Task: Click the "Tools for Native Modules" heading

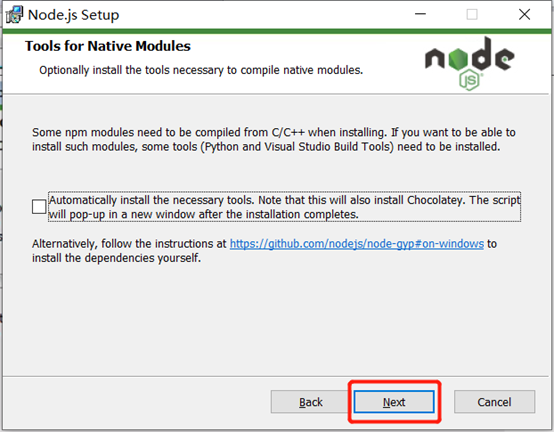Action: [108, 46]
